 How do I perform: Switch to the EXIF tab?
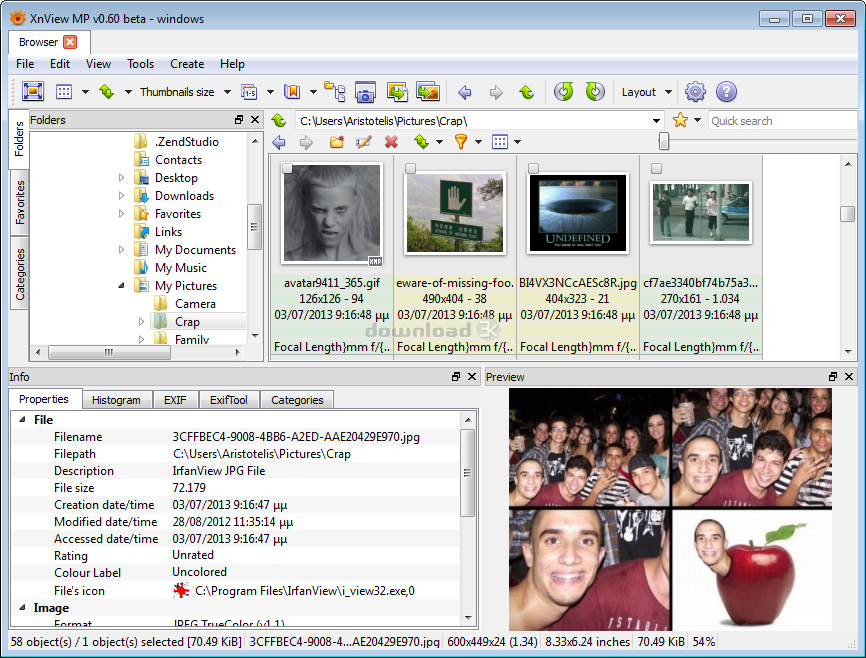tap(174, 400)
